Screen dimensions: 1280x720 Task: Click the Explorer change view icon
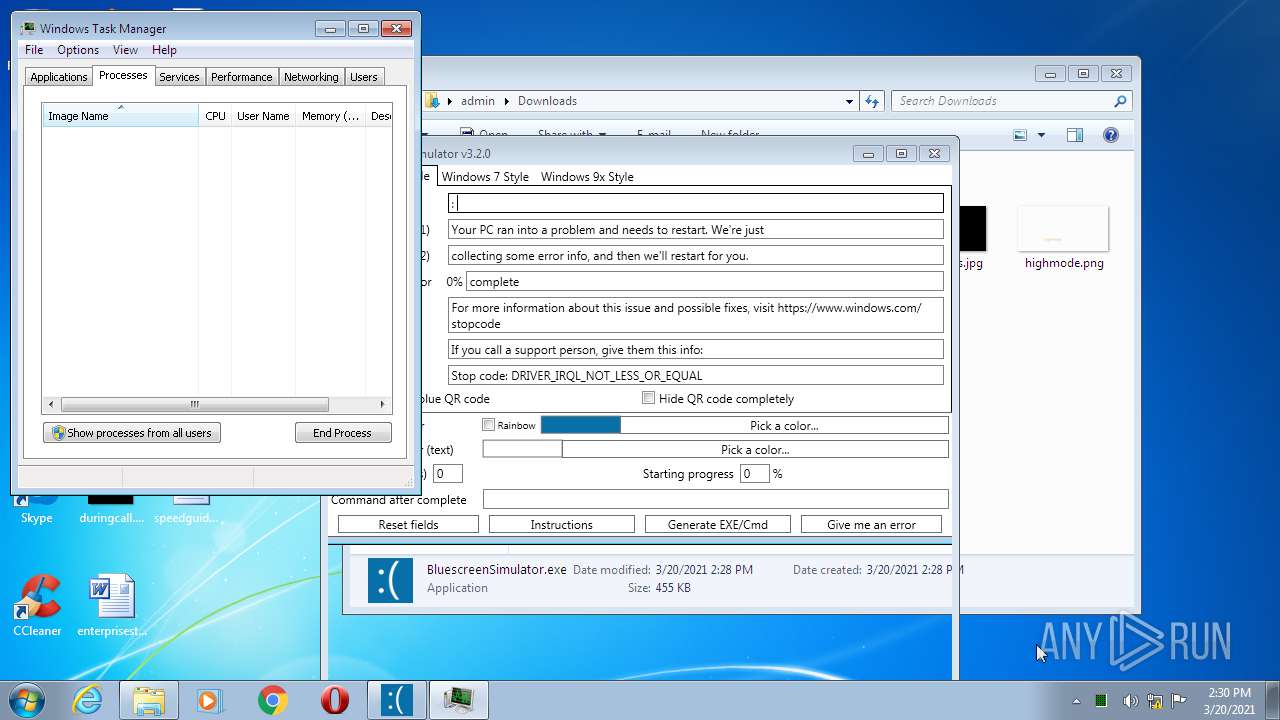1020,135
